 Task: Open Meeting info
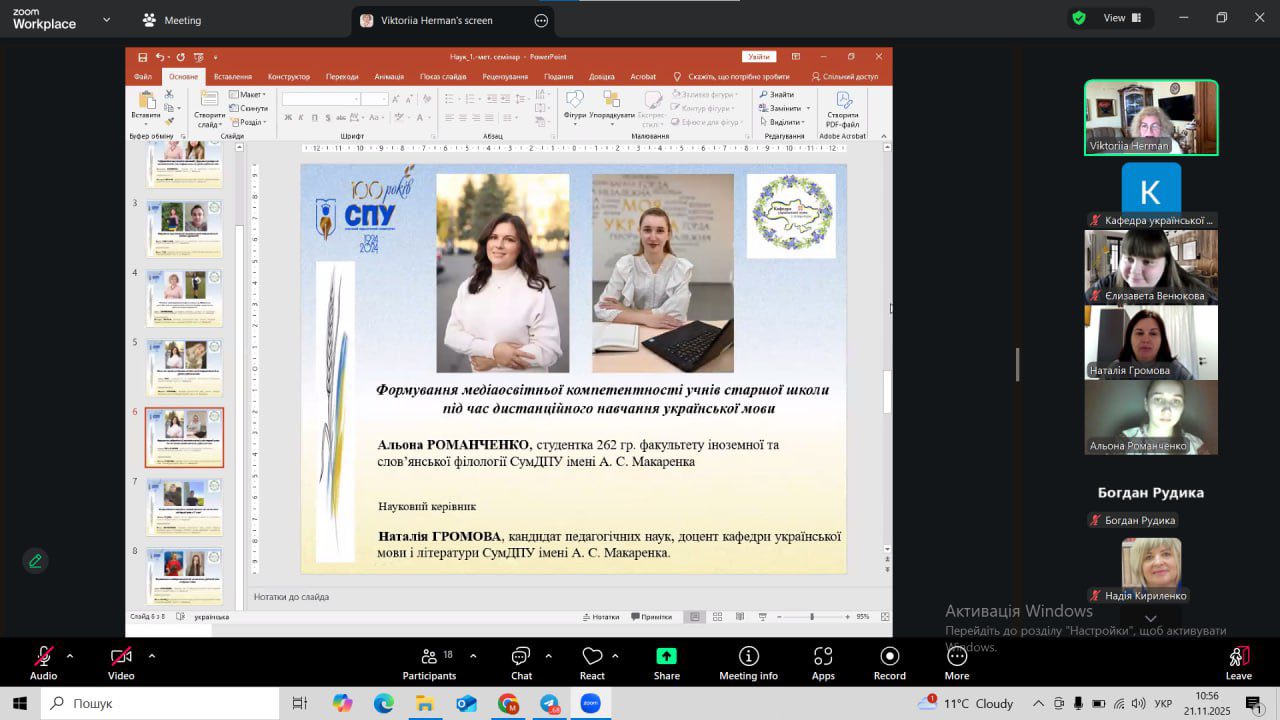[x=748, y=662]
